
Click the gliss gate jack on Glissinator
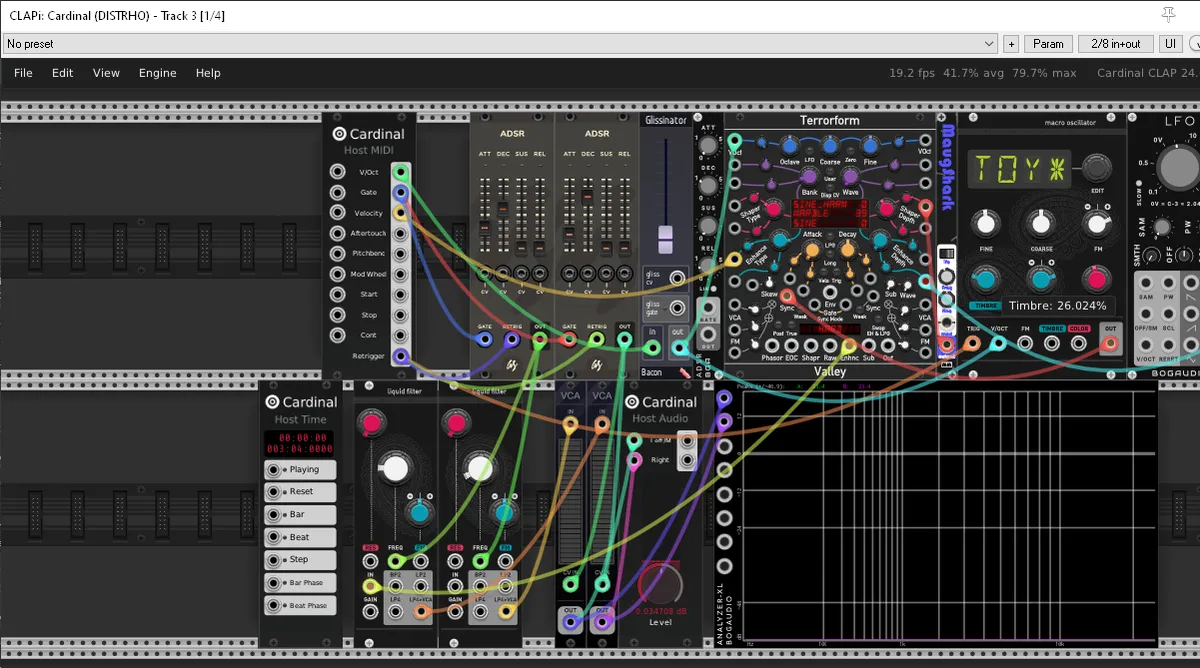coord(678,308)
